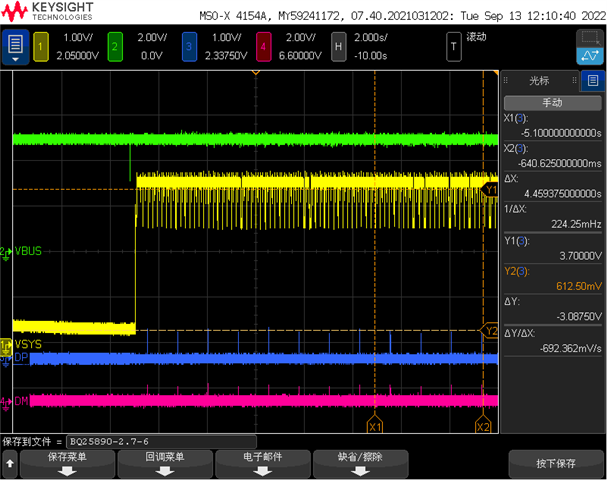The image size is (607, 480).
Task: Edit the save filename field BQ25890-2.7-6
Action: [x=162, y=442]
